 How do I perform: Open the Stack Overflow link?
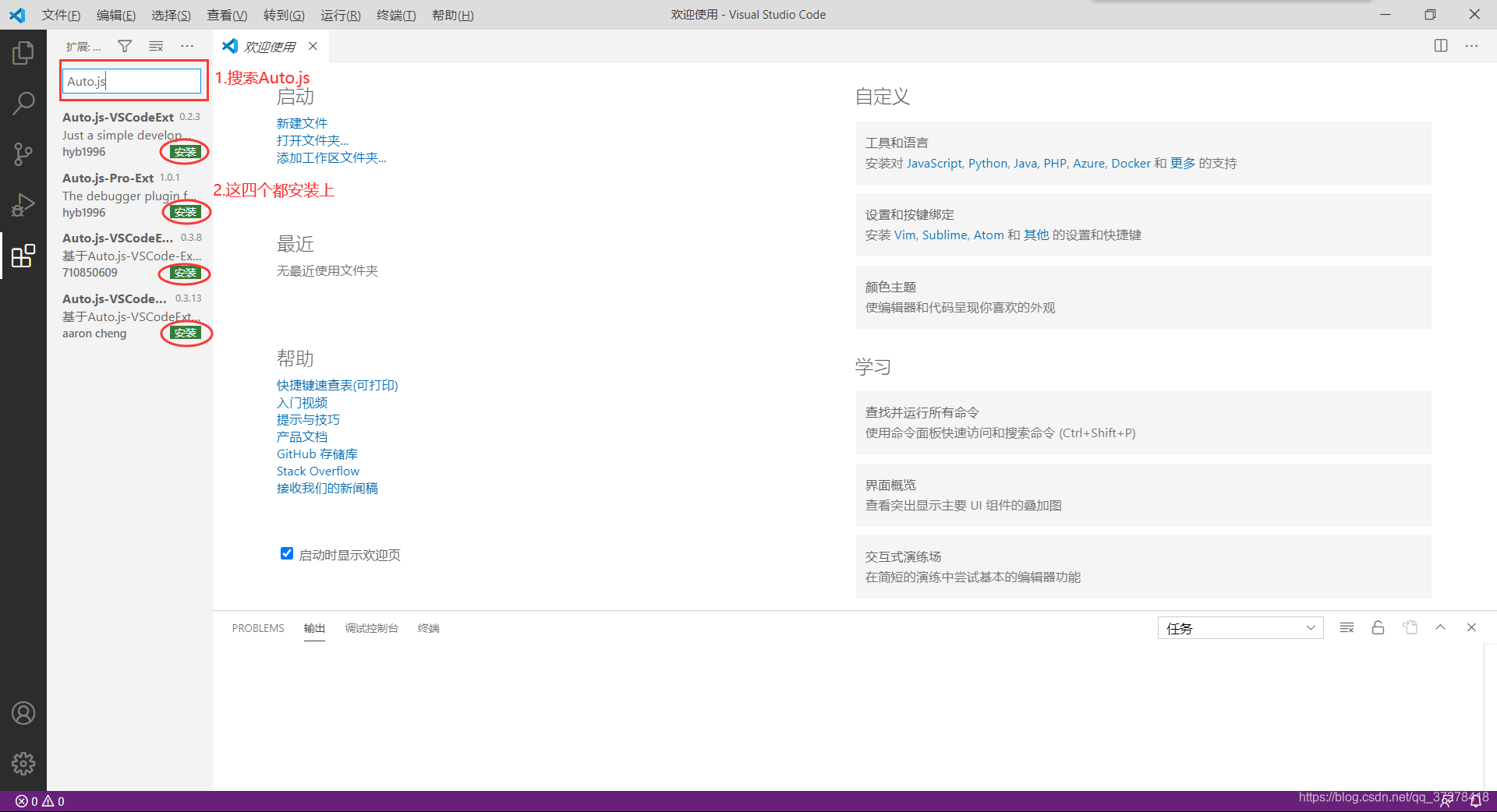(x=317, y=471)
